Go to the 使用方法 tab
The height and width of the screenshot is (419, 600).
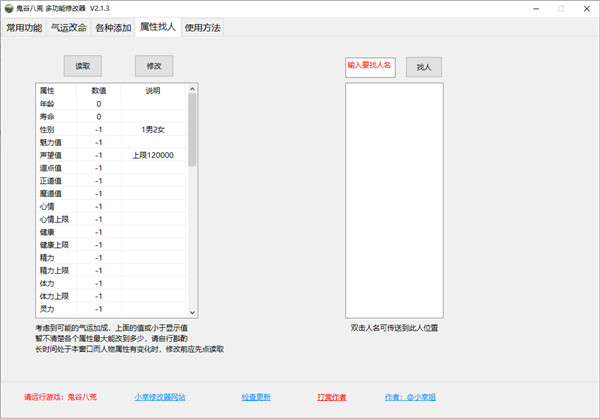click(x=202, y=28)
